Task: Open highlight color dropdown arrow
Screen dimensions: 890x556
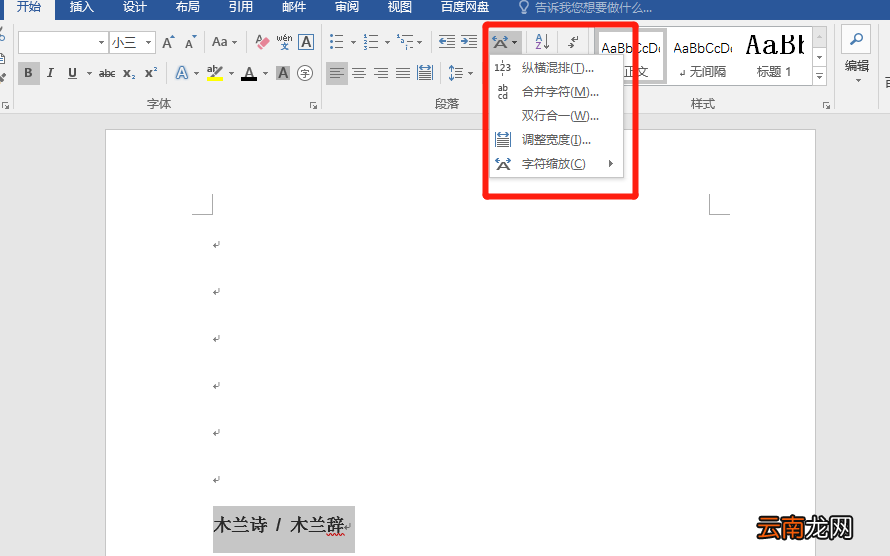Action: point(231,73)
